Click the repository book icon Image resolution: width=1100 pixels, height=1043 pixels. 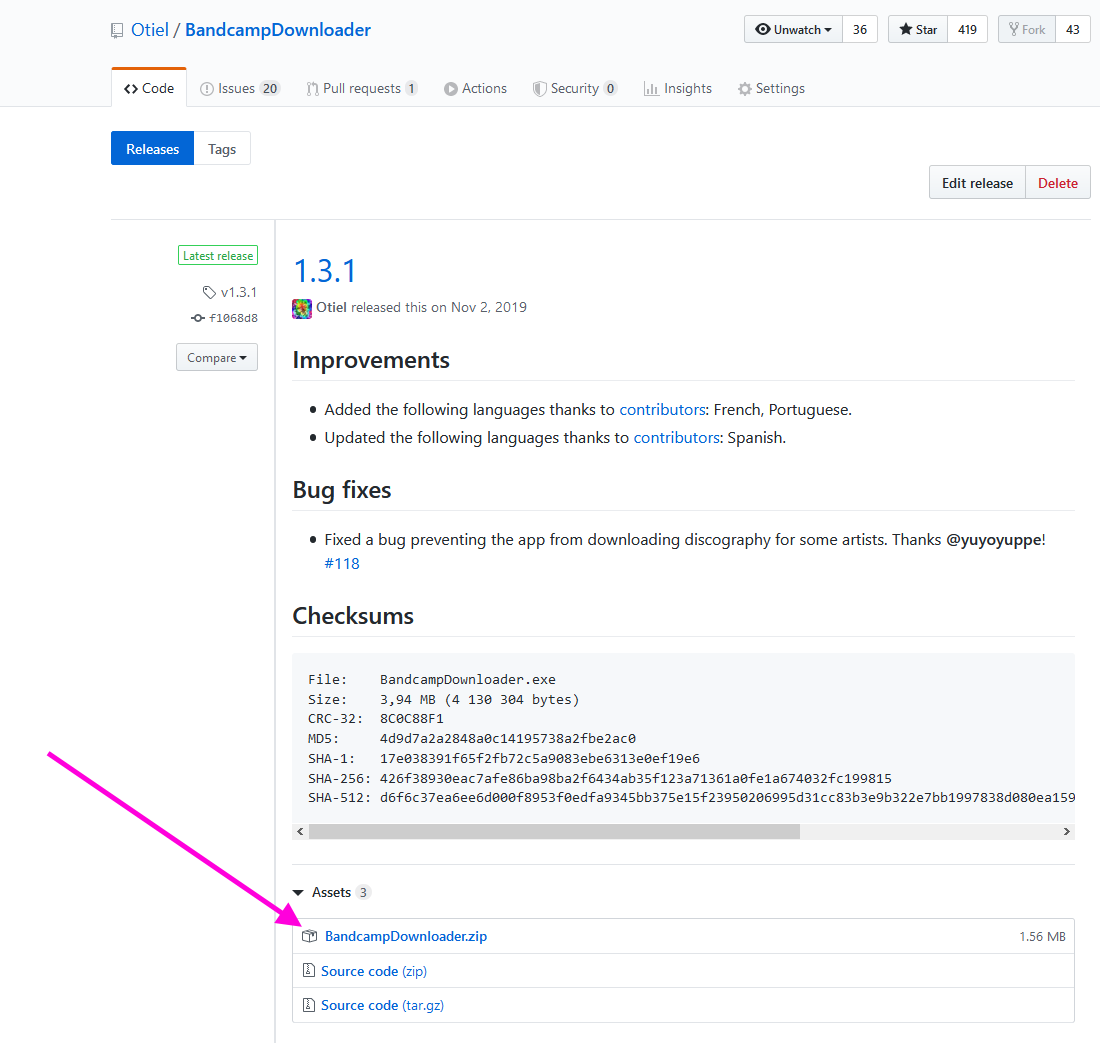click(x=117, y=30)
